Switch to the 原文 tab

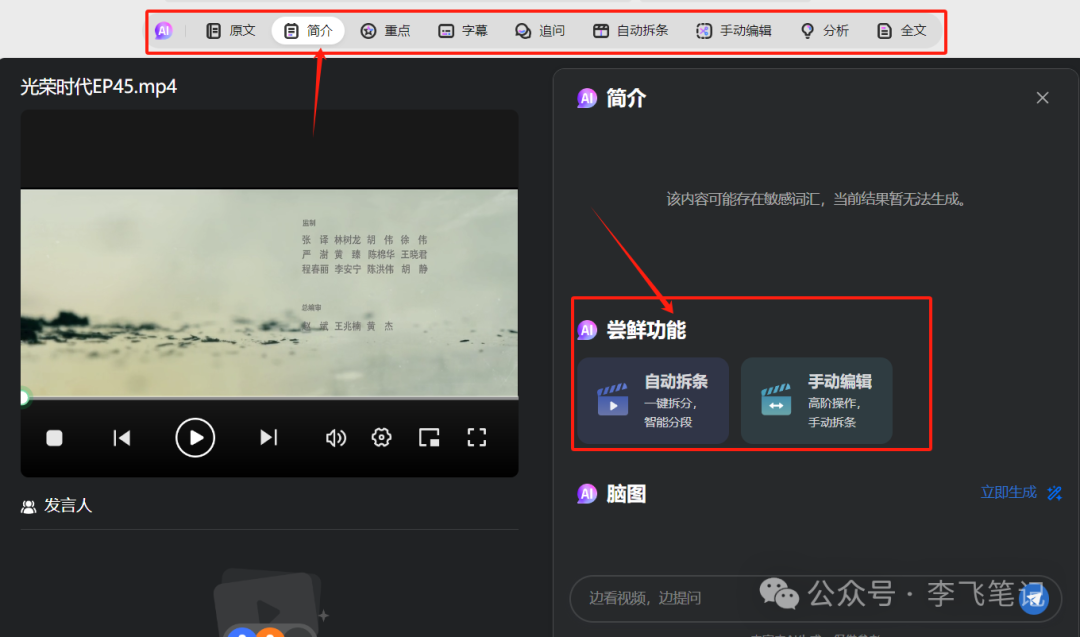(x=230, y=30)
